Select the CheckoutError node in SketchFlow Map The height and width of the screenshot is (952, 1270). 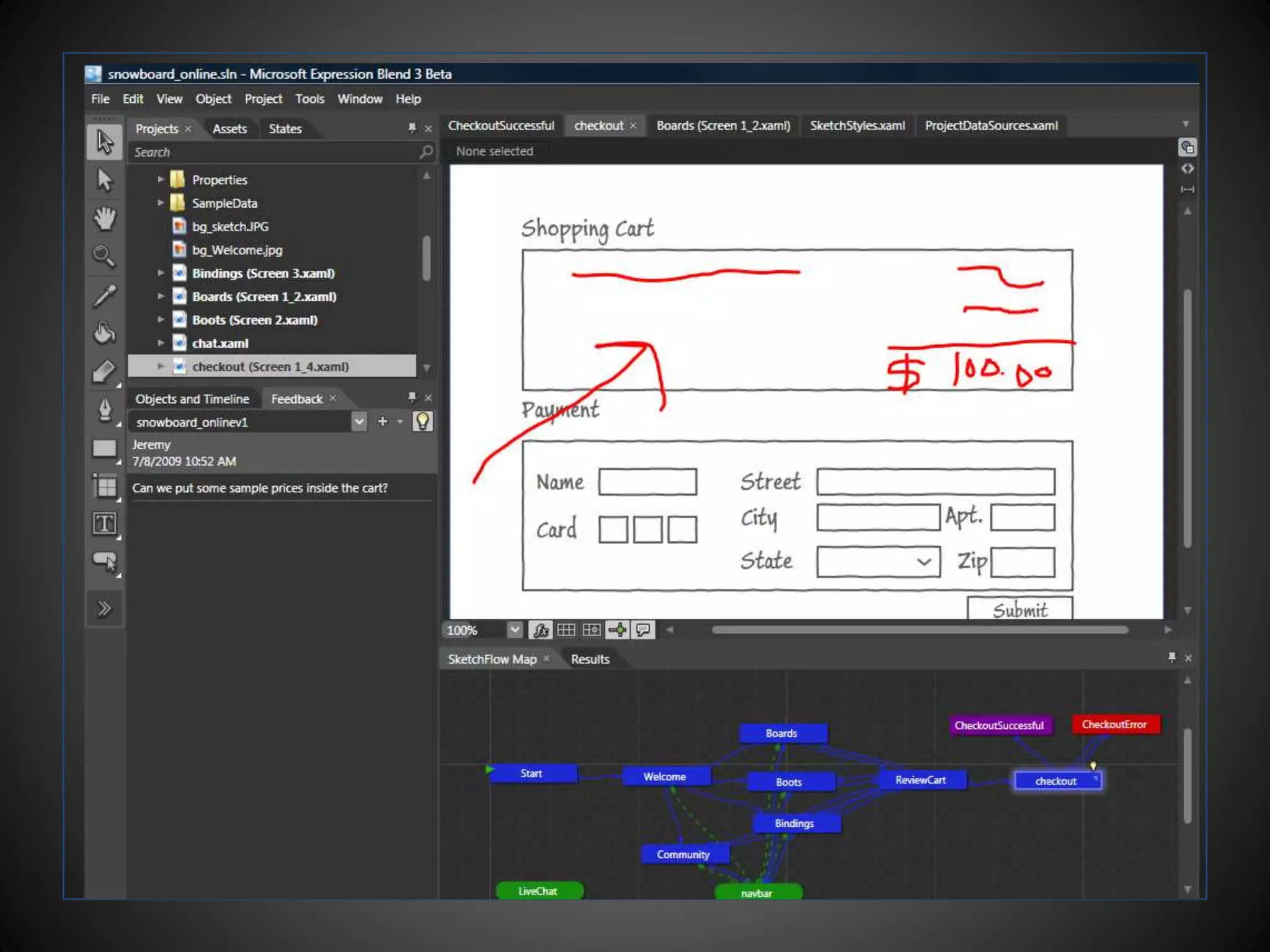1114,725
